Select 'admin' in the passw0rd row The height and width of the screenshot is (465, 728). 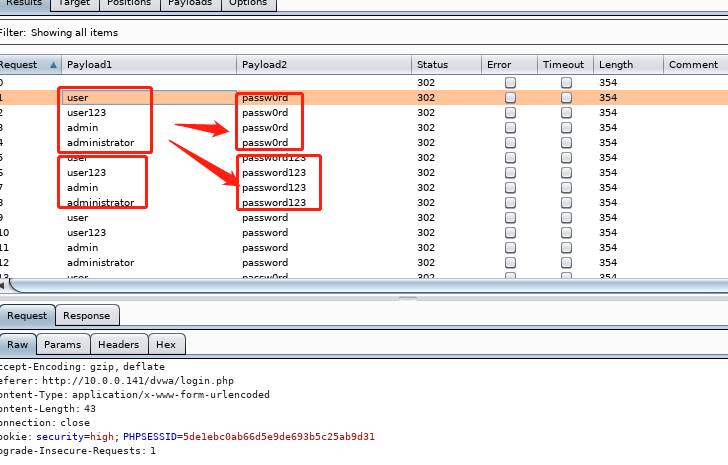[x=83, y=128]
